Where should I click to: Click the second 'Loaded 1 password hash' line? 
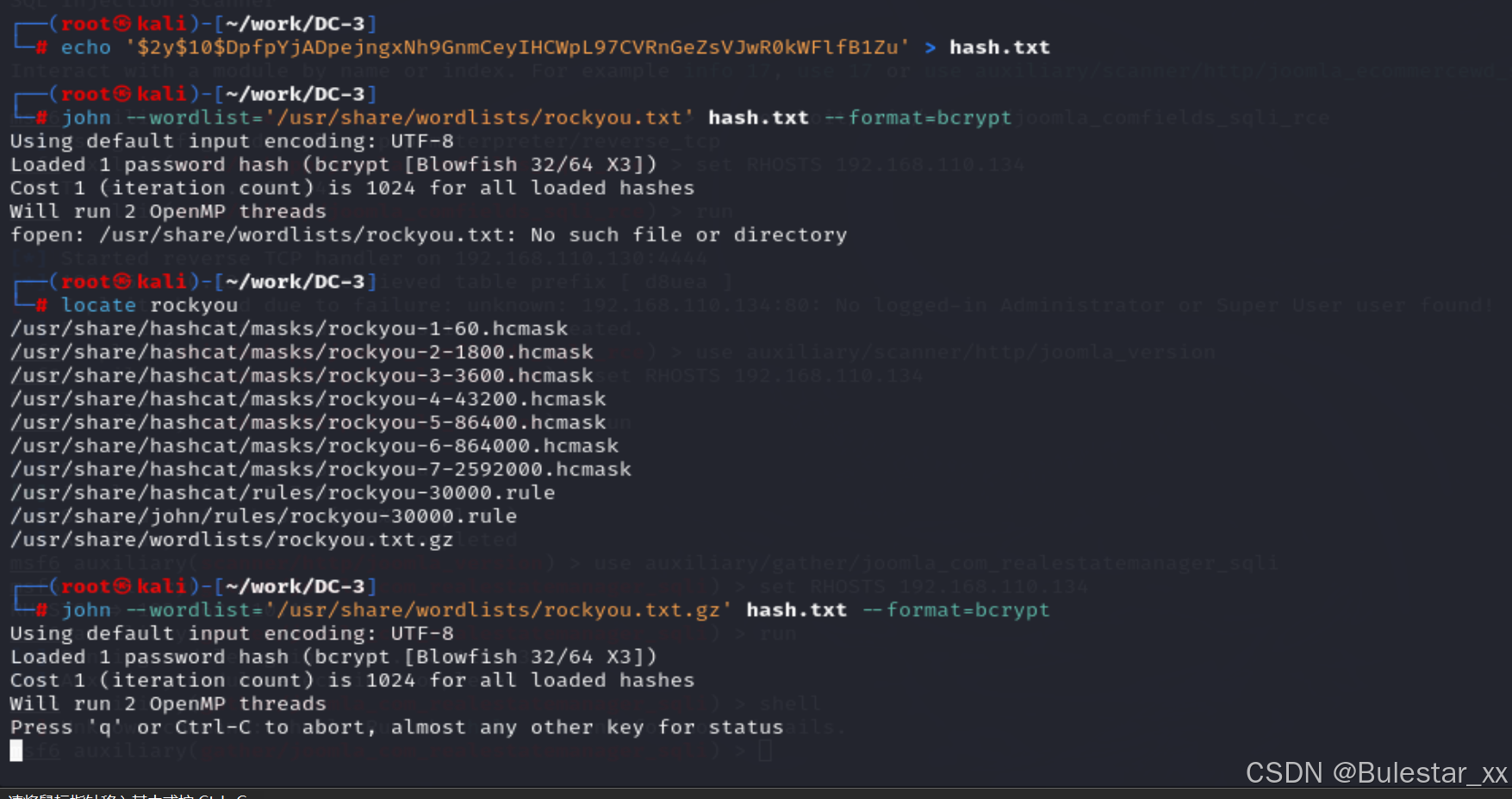pos(333,657)
